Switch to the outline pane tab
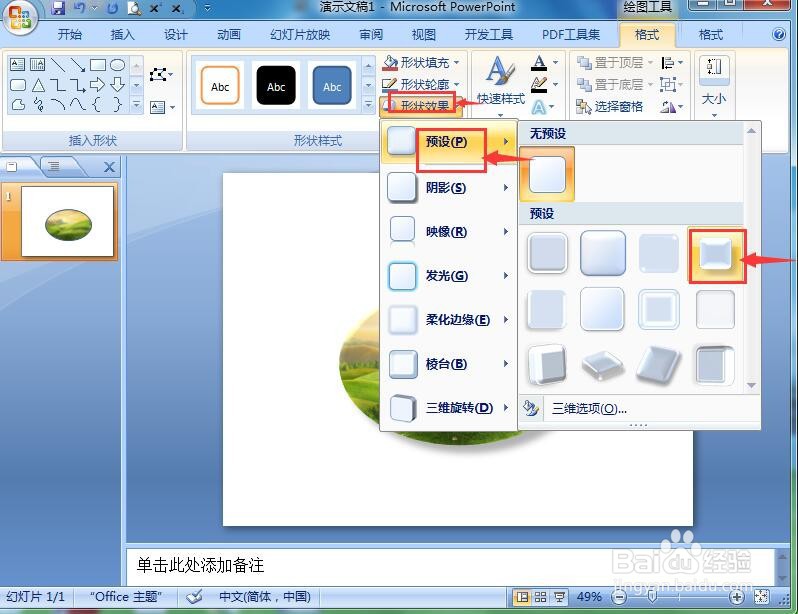Viewport: 798px width, 614px height. (x=54, y=166)
